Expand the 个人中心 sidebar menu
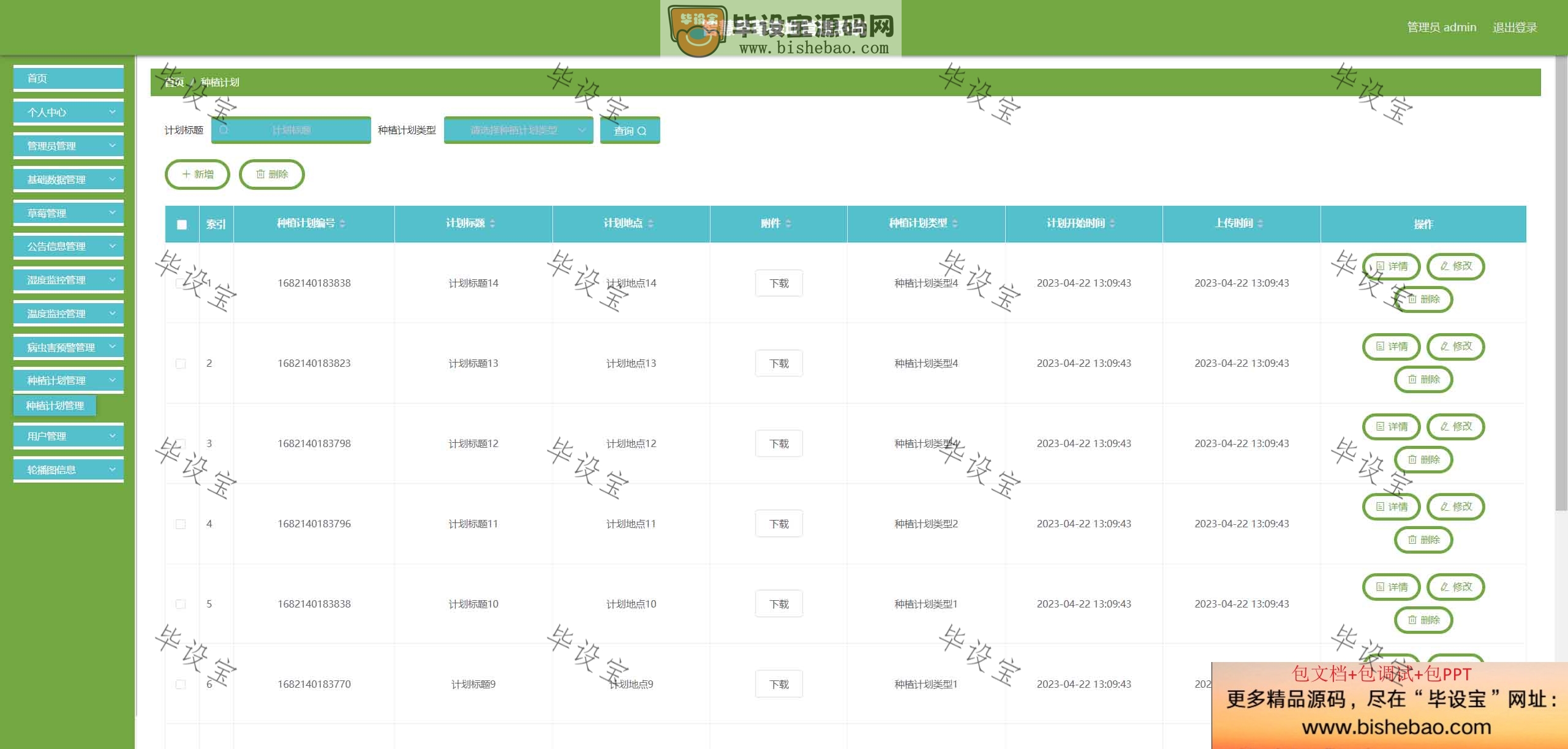The width and height of the screenshot is (1568, 749). pyautogui.click(x=69, y=112)
